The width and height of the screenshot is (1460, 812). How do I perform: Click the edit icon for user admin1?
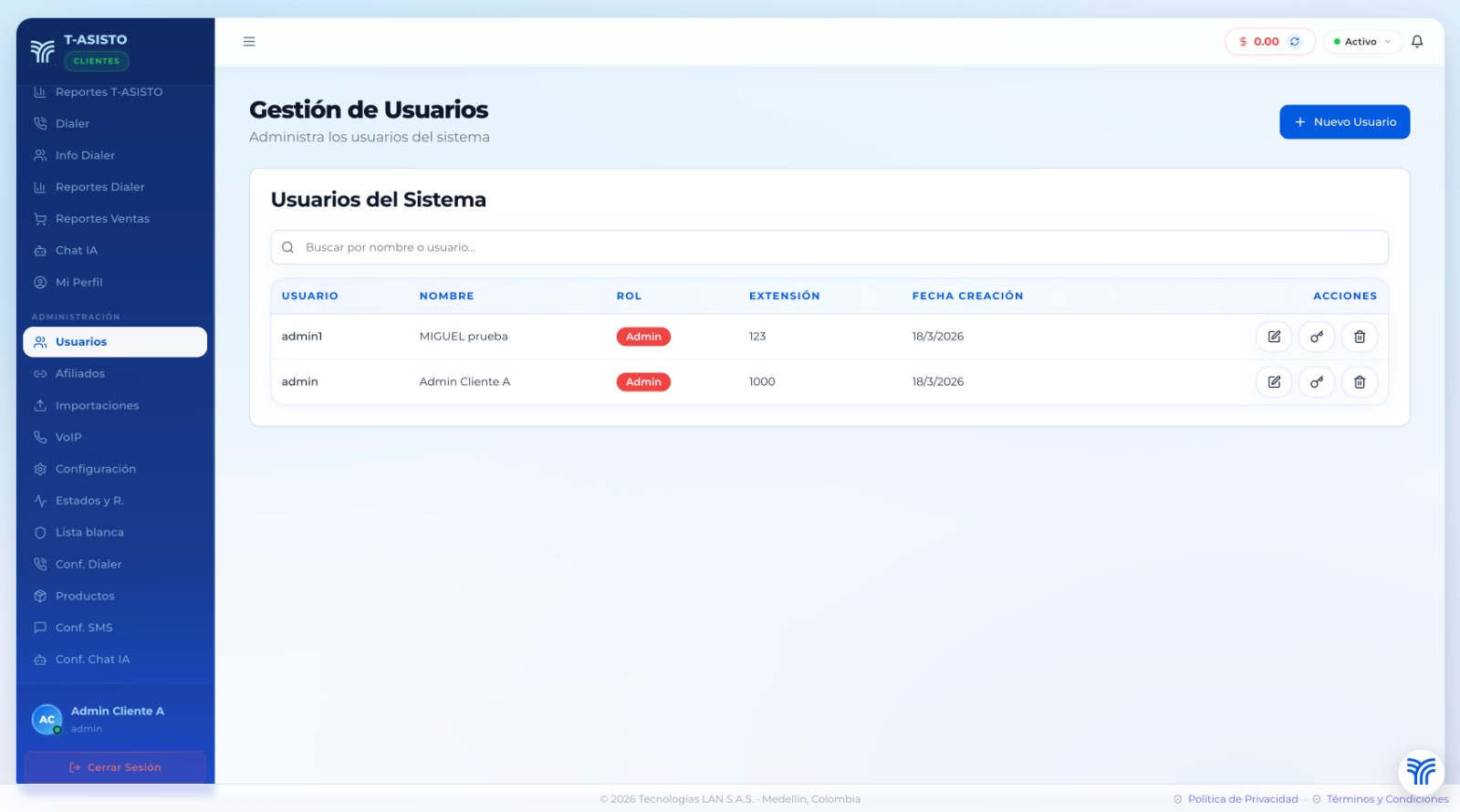1274,337
